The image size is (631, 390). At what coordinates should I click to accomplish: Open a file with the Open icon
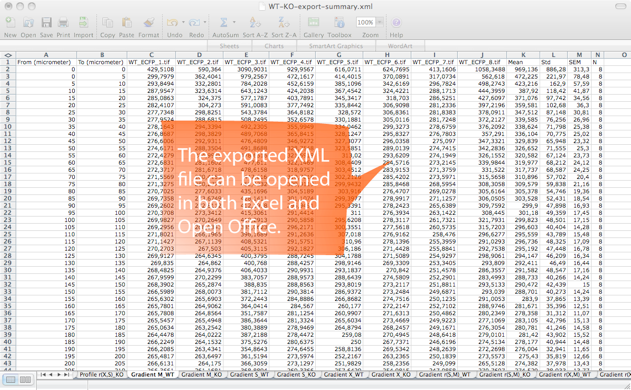pyautogui.click(x=28, y=23)
